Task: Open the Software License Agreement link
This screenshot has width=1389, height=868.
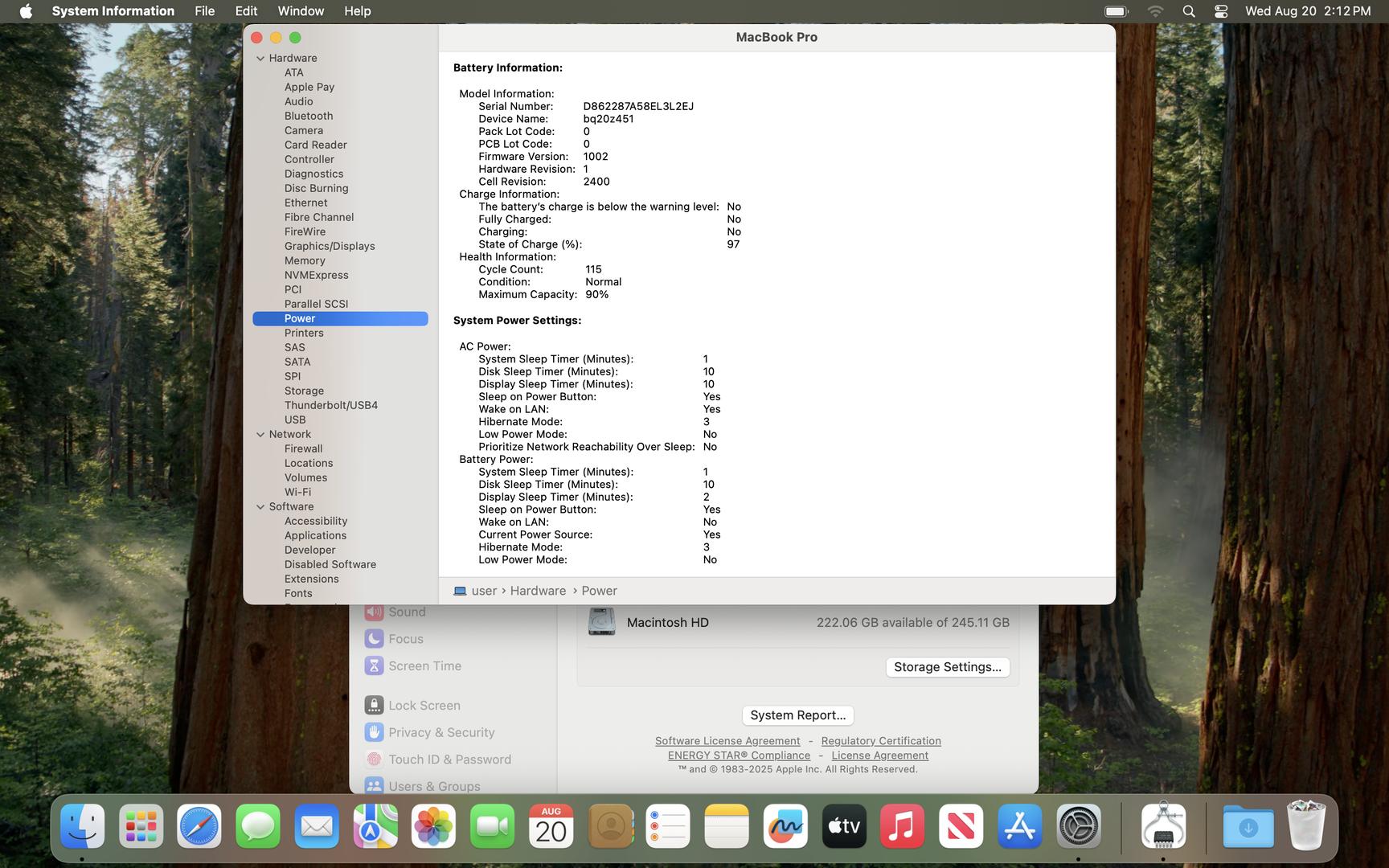Action: point(727,741)
